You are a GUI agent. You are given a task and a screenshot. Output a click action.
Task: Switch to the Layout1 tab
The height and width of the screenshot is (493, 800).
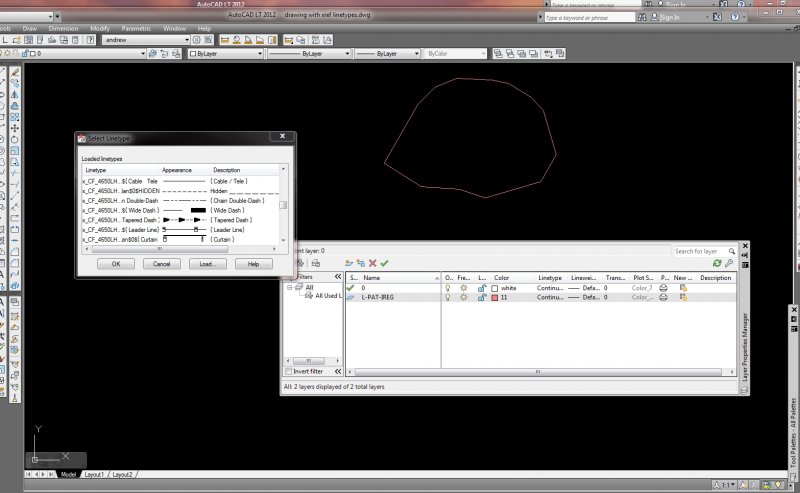94,475
